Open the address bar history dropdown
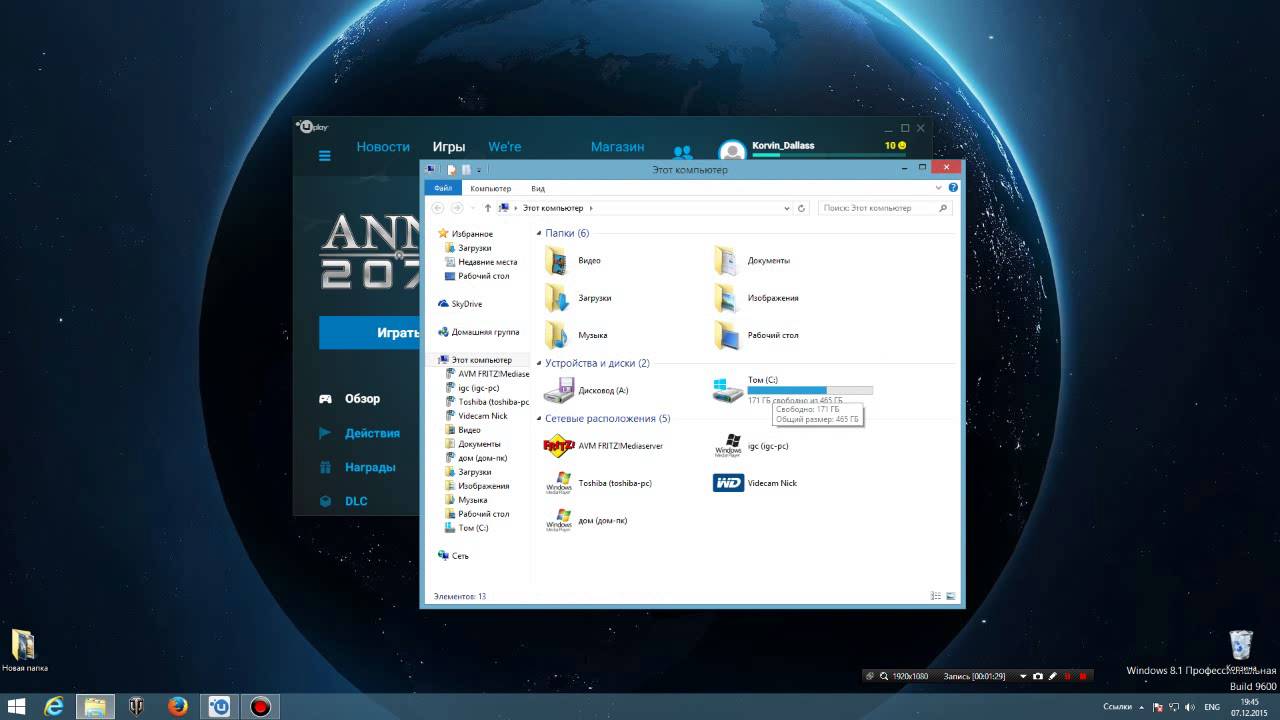This screenshot has width=1280, height=720. click(787, 208)
